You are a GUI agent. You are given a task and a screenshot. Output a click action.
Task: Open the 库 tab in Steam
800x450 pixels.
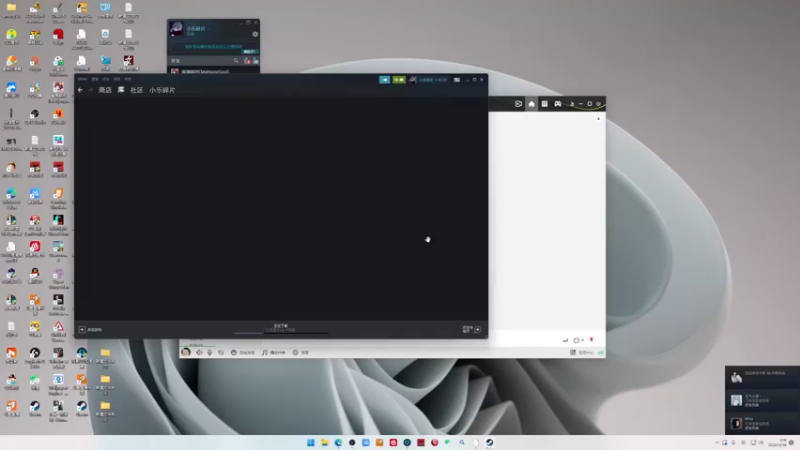point(121,90)
